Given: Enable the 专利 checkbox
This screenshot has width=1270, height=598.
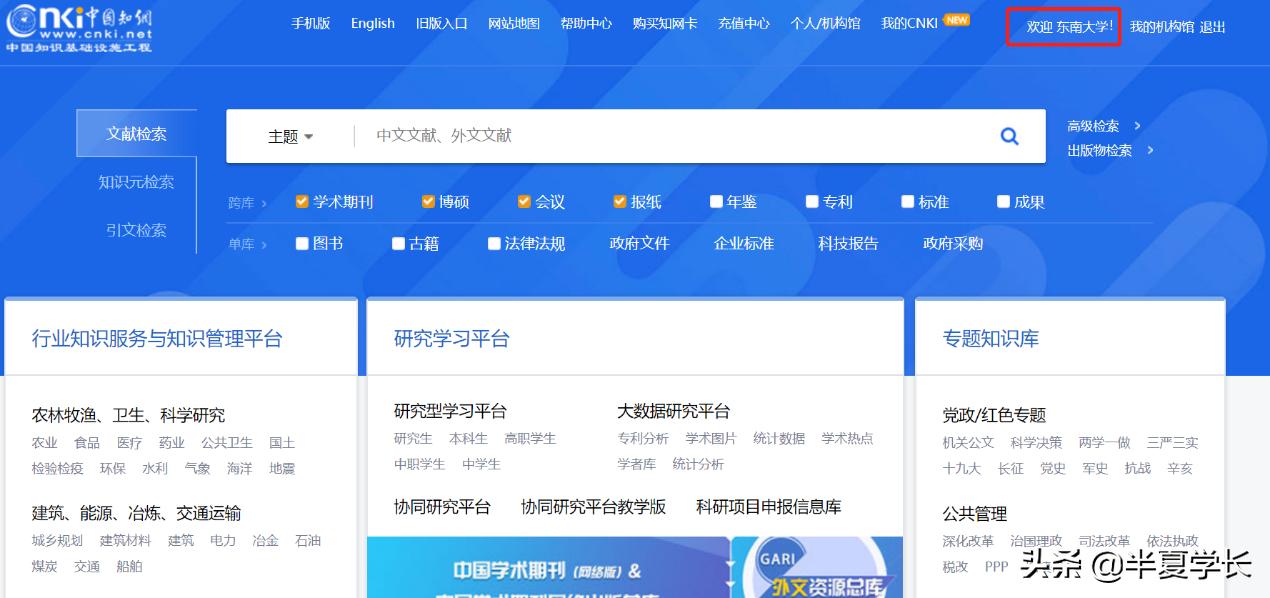Looking at the screenshot, I should 811,201.
